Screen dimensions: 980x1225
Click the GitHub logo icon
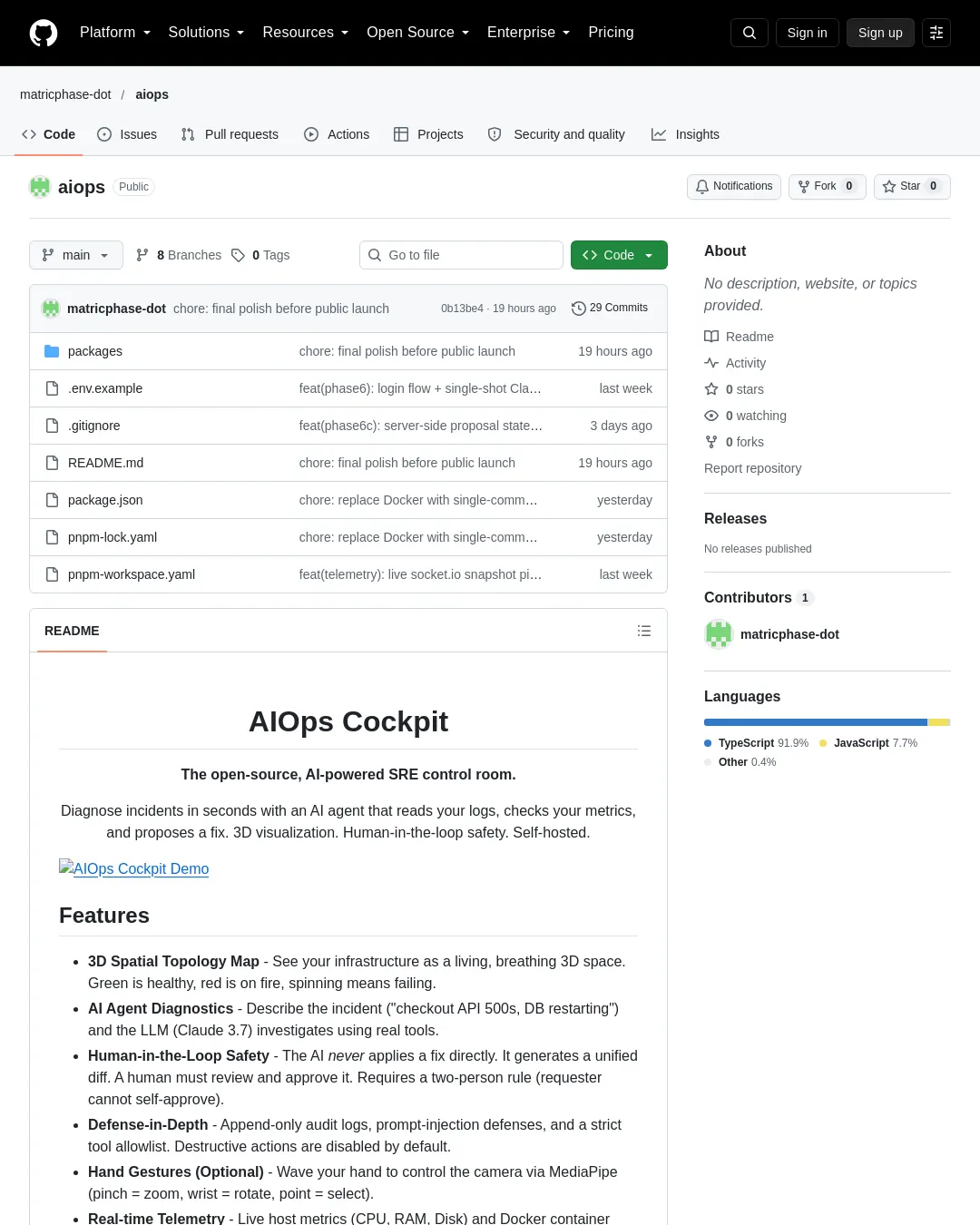(44, 33)
